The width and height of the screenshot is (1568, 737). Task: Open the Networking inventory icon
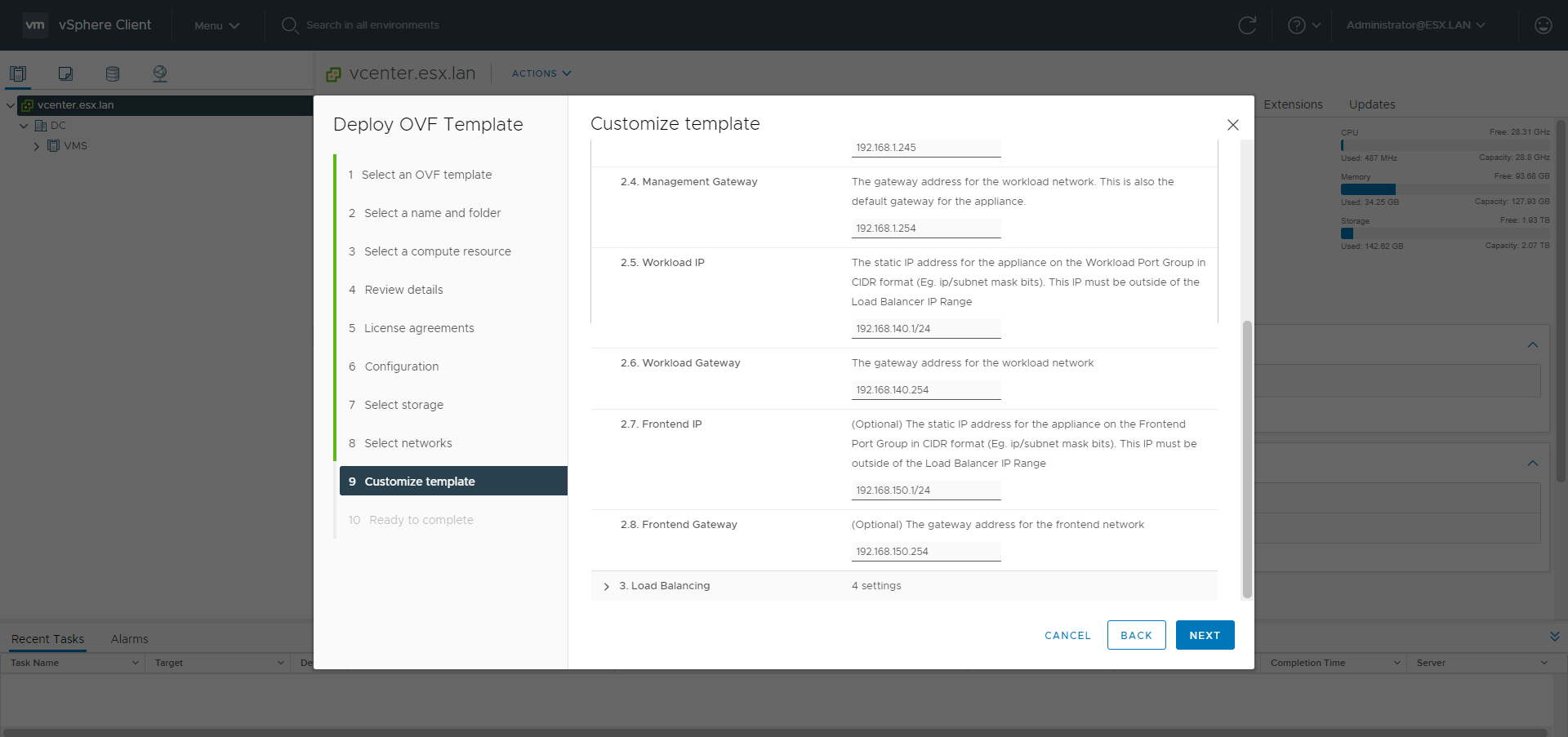point(160,73)
